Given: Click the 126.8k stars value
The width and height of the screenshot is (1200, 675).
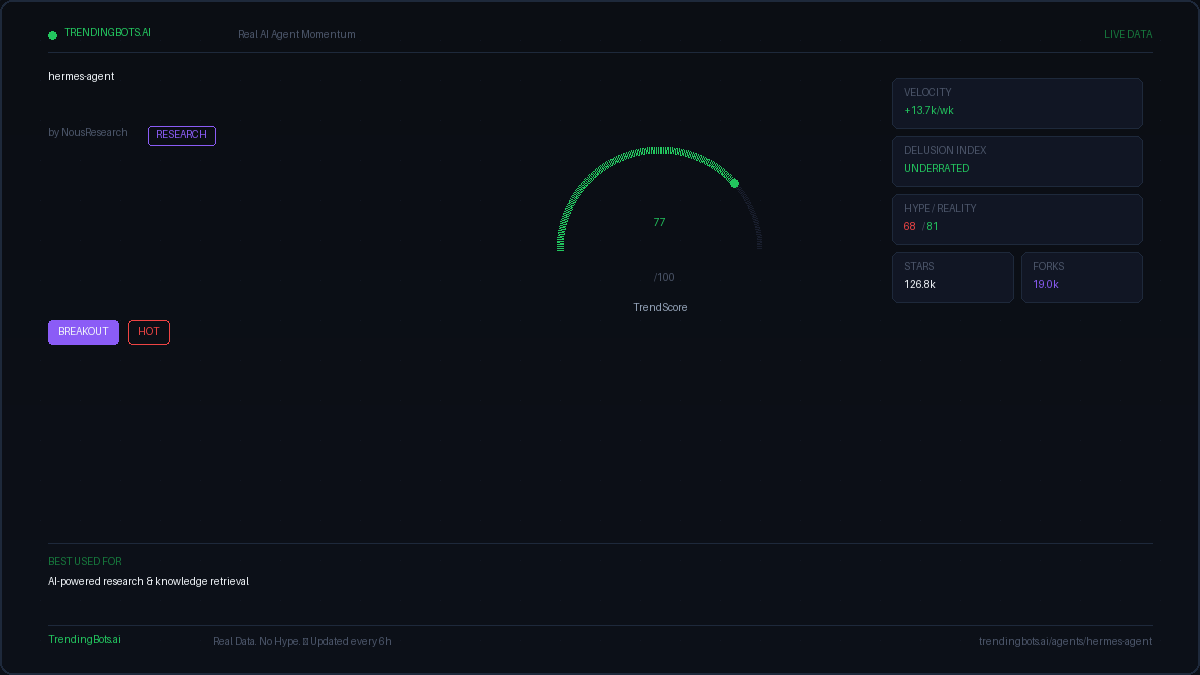Looking at the screenshot, I should coord(920,285).
